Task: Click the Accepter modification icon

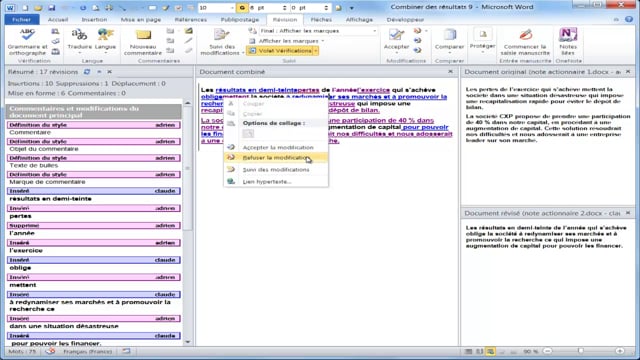Action: [x=396, y=35]
